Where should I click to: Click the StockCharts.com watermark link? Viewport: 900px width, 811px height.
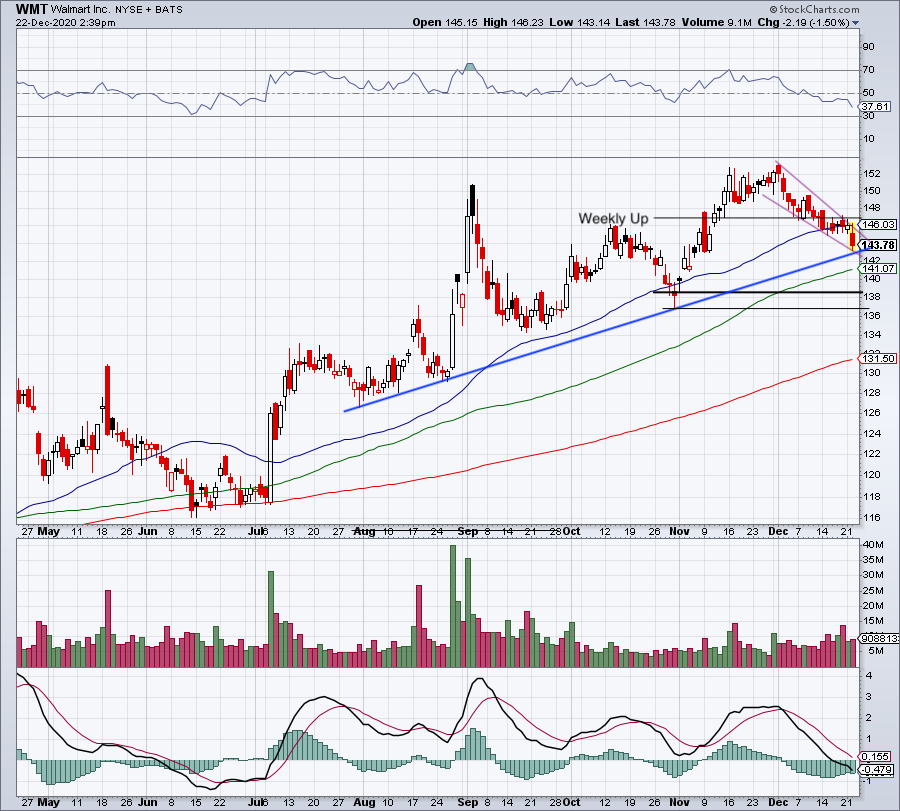click(x=814, y=9)
